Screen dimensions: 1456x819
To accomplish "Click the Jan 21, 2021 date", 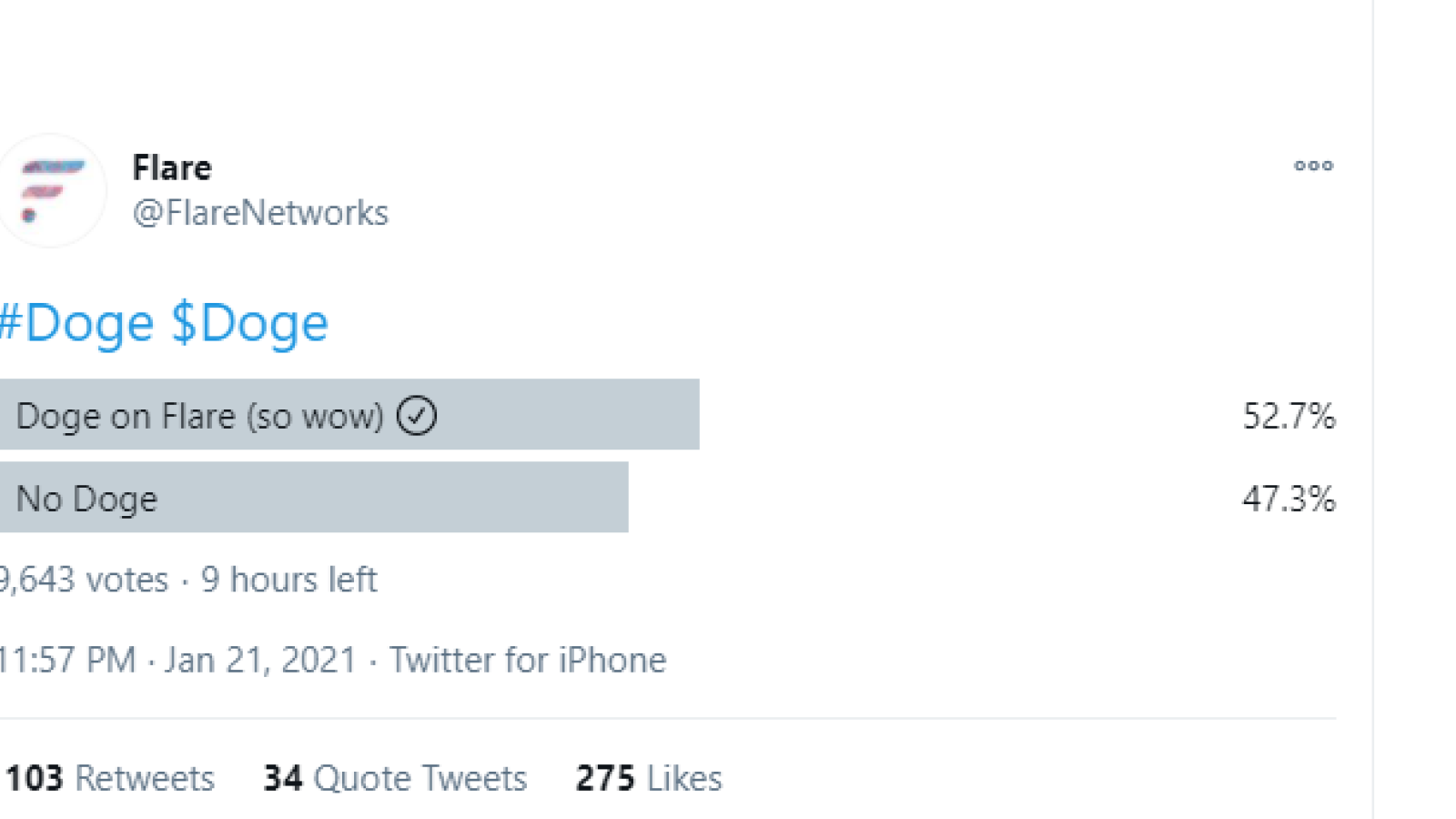I will click(x=260, y=661).
